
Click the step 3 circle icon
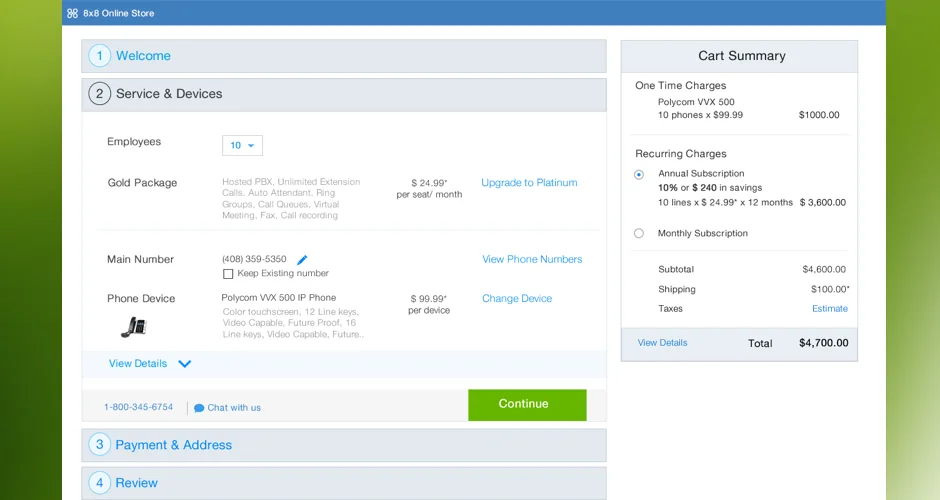(x=100, y=445)
